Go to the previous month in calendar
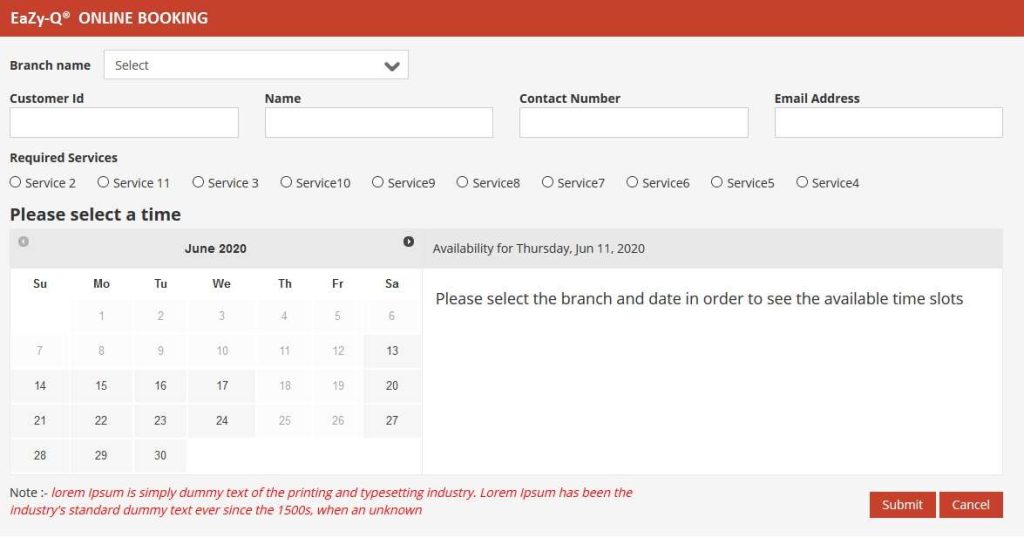Viewport: 1024px width, 538px height. point(24,242)
